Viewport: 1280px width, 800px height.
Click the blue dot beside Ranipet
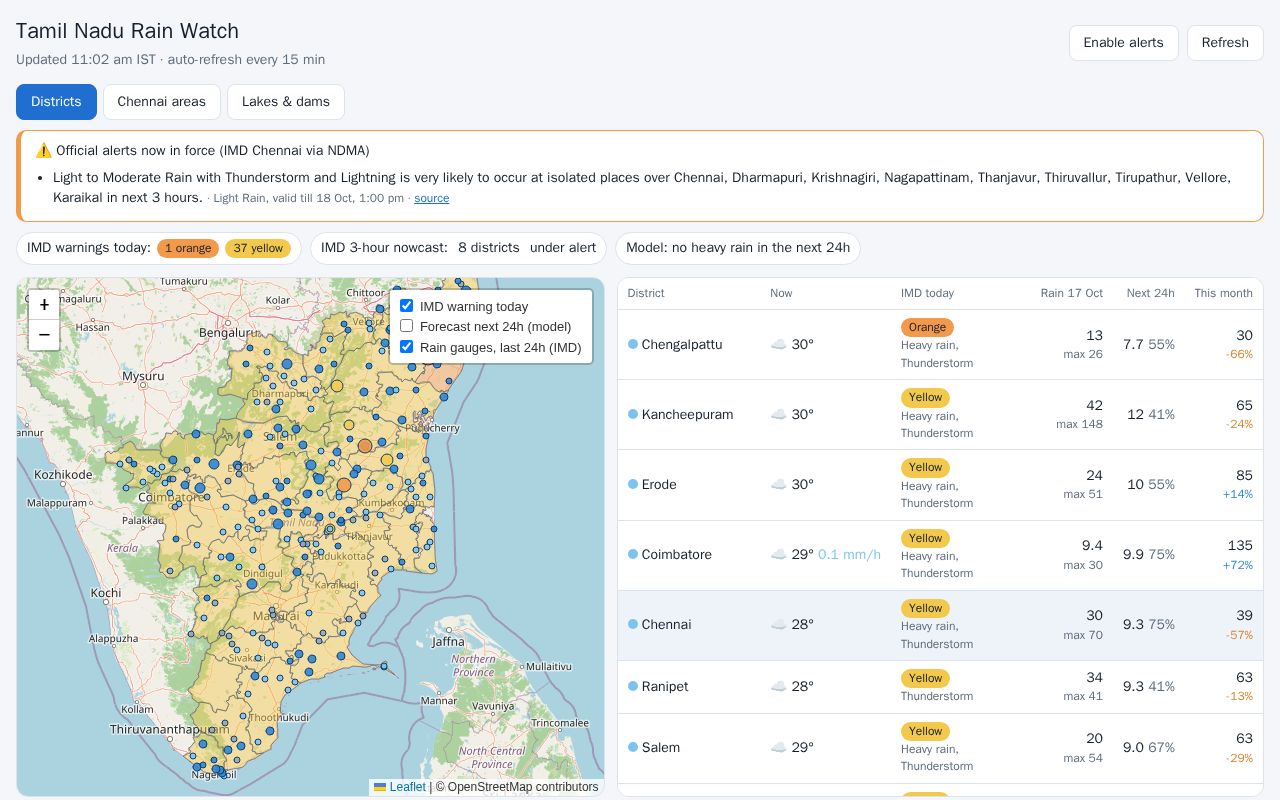(633, 686)
